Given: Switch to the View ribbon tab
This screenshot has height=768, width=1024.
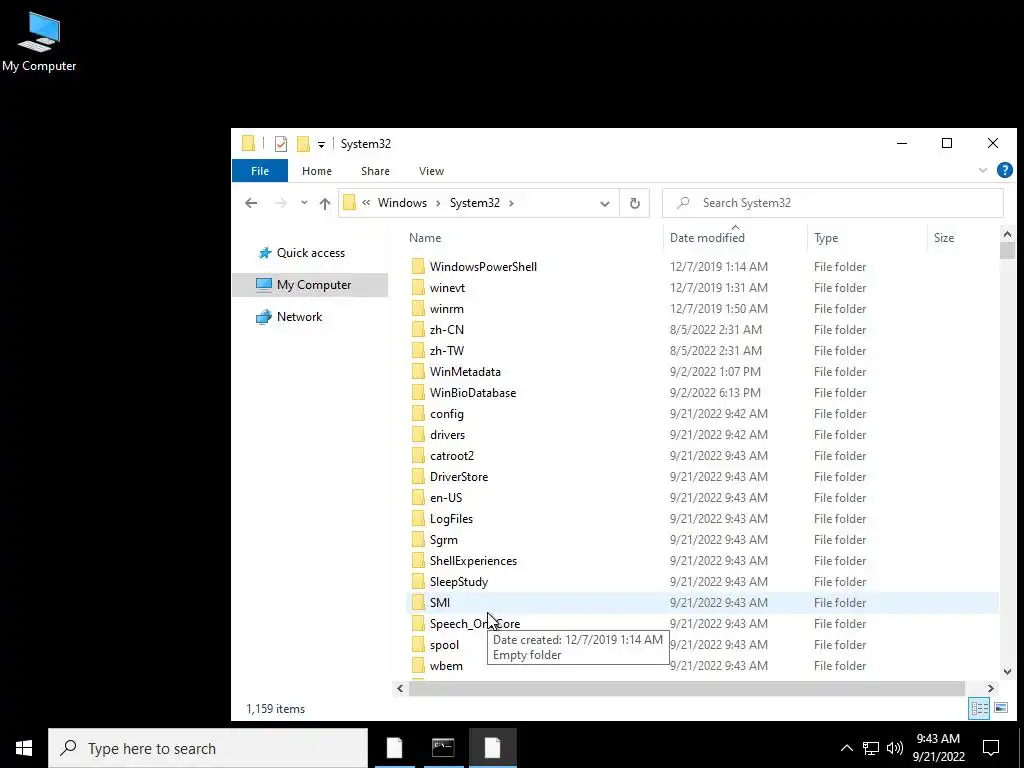Looking at the screenshot, I should coord(431,171).
